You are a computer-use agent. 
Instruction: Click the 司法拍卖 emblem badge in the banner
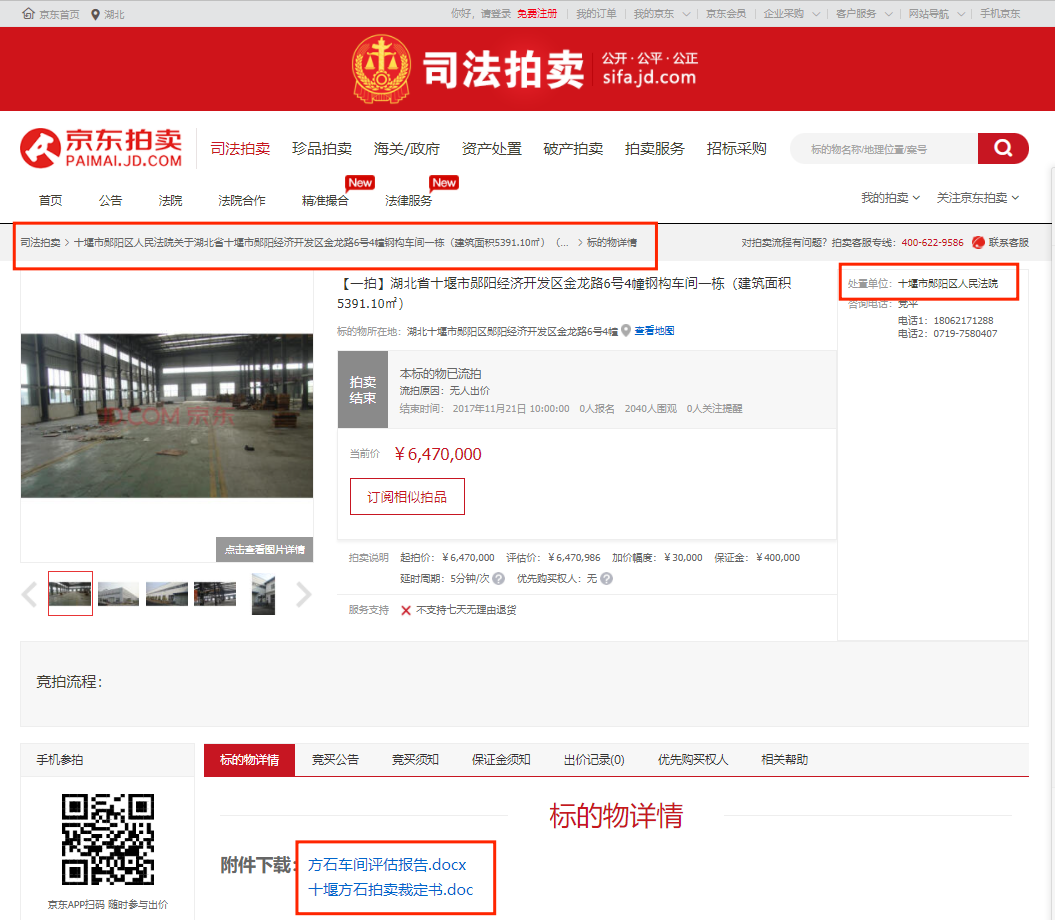click(383, 68)
